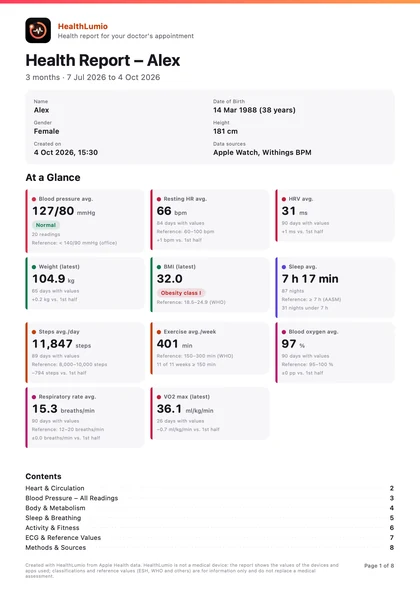Click the purple dot beside Sleep avg.
420x595 pixels.
click(x=284, y=267)
